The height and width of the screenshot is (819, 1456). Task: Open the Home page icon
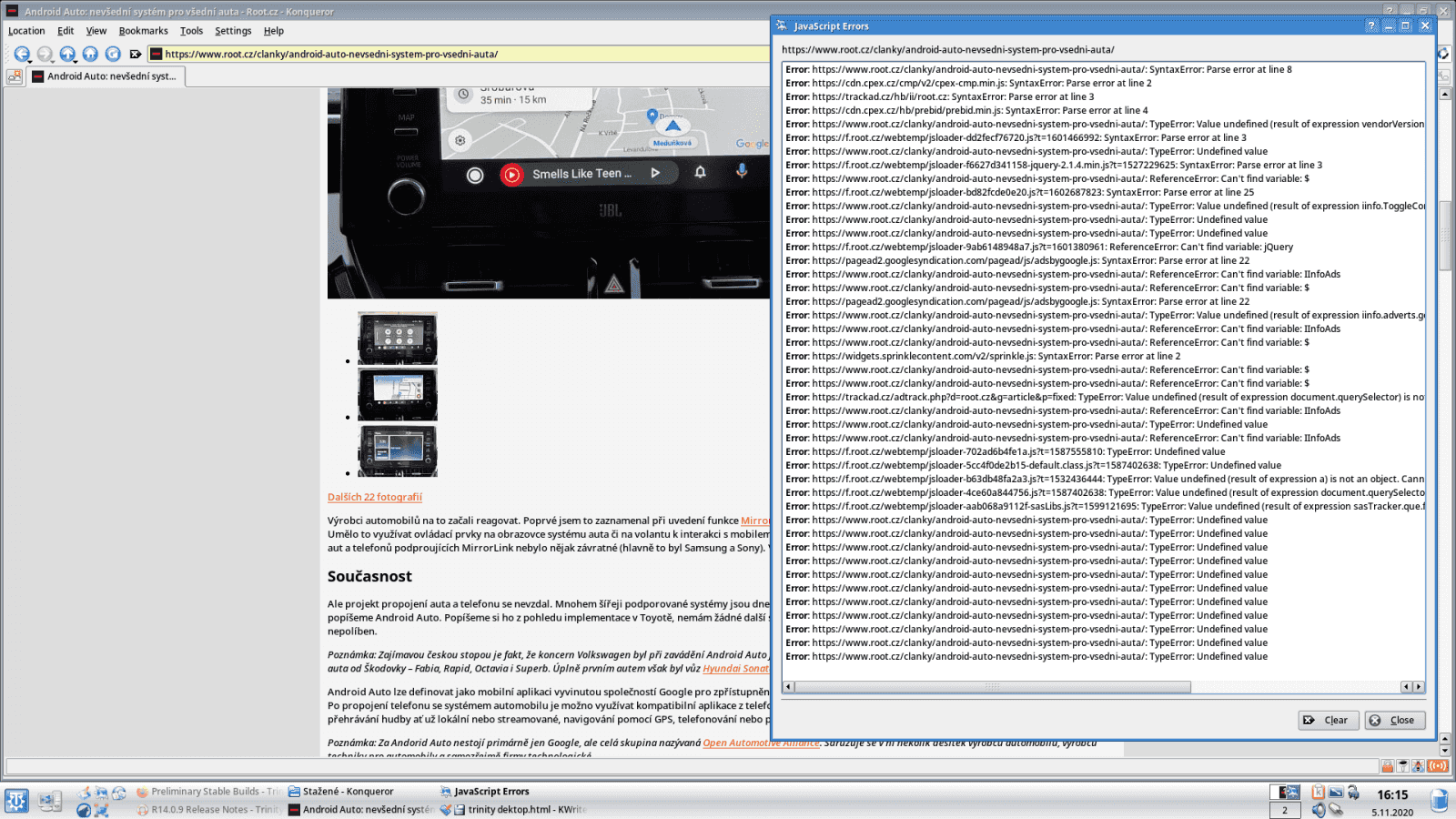[x=90, y=54]
